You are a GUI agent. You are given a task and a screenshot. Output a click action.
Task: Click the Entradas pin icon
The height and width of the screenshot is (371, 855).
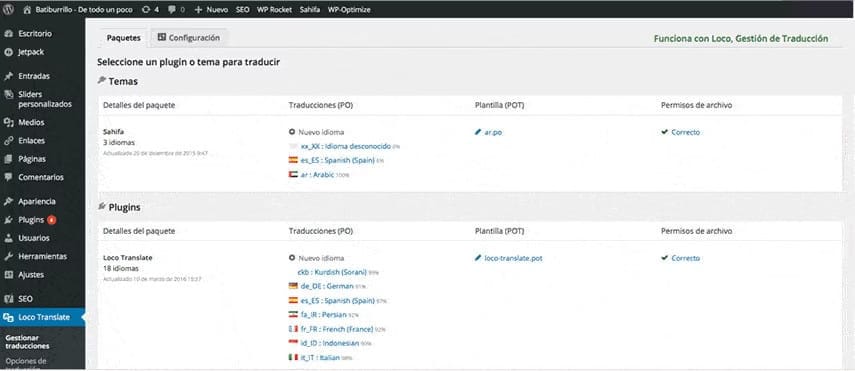(x=8, y=76)
